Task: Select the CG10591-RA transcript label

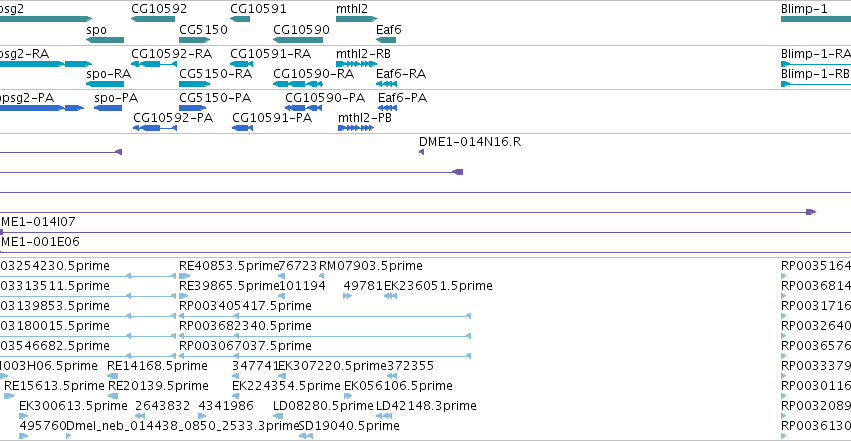Action: 271,54
